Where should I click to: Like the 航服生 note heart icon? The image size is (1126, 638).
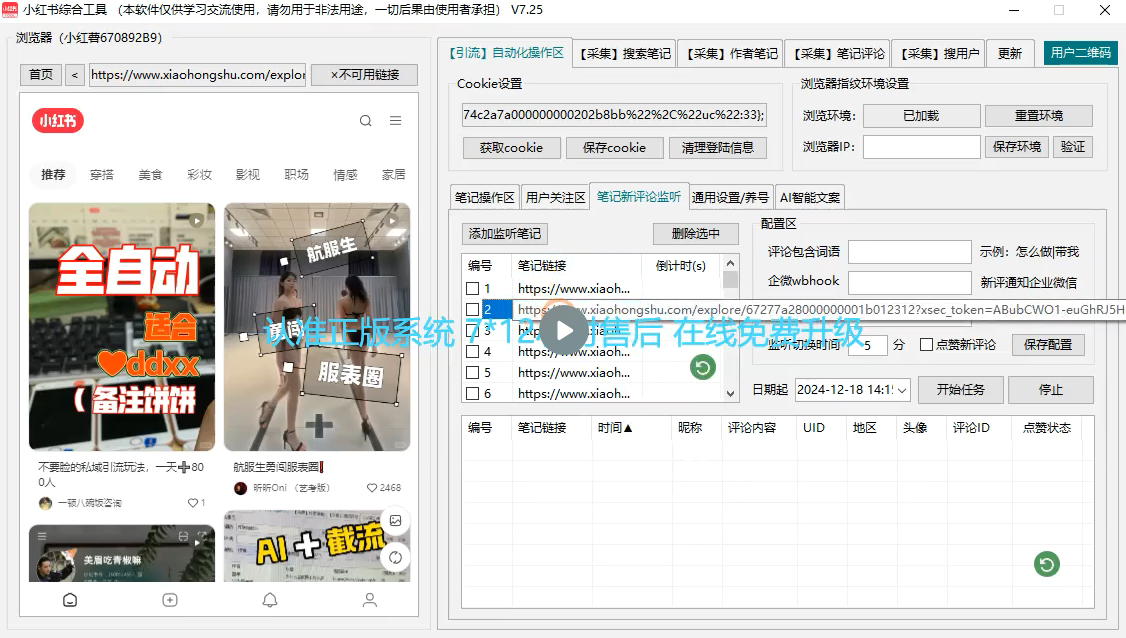(x=371, y=488)
